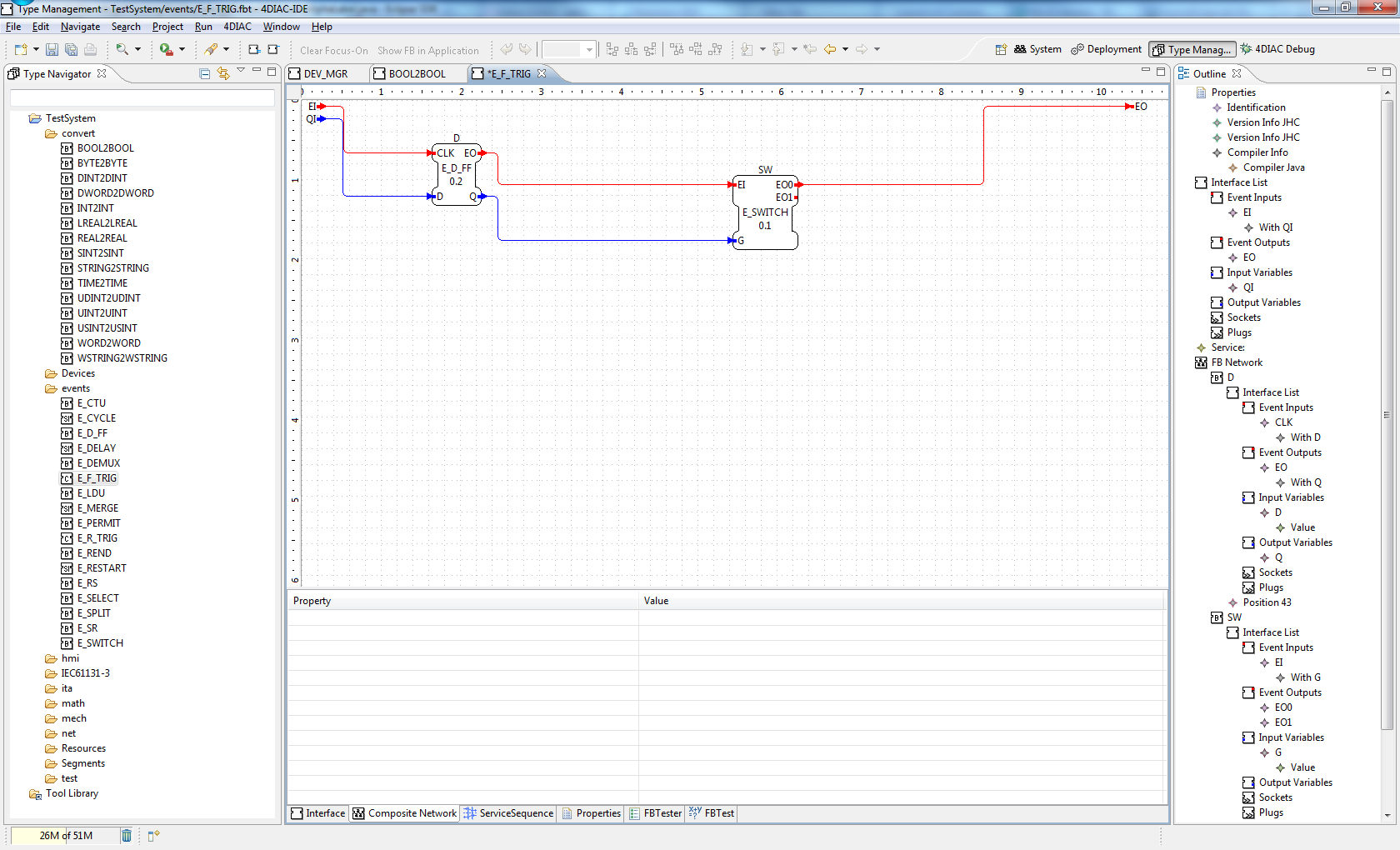Run garbage collector trash icon
1400x850 pixels.
(126, 835)
